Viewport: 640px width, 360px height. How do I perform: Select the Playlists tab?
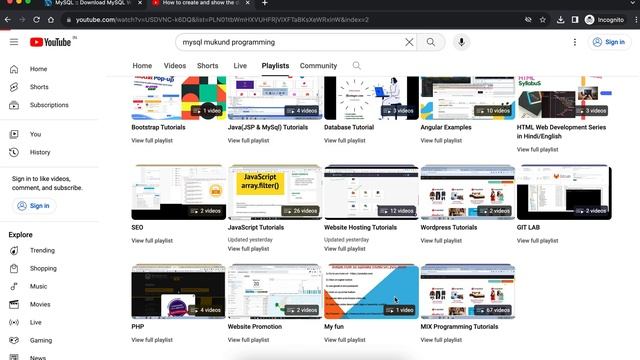275,66
